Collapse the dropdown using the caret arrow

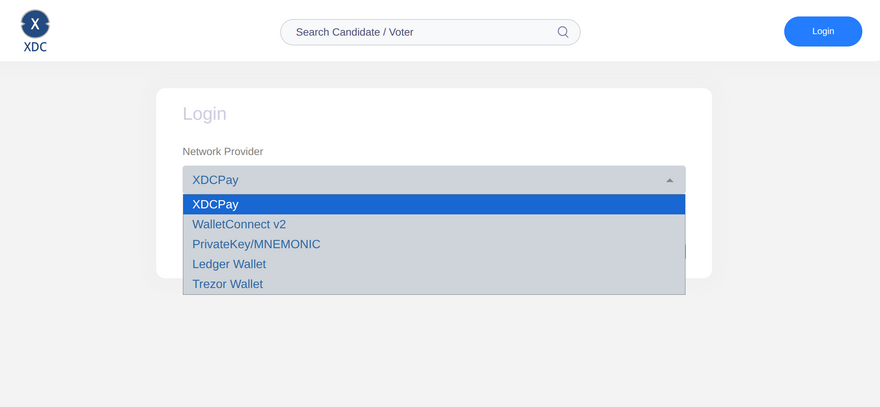pyautogui.click(x=669, y=180)
